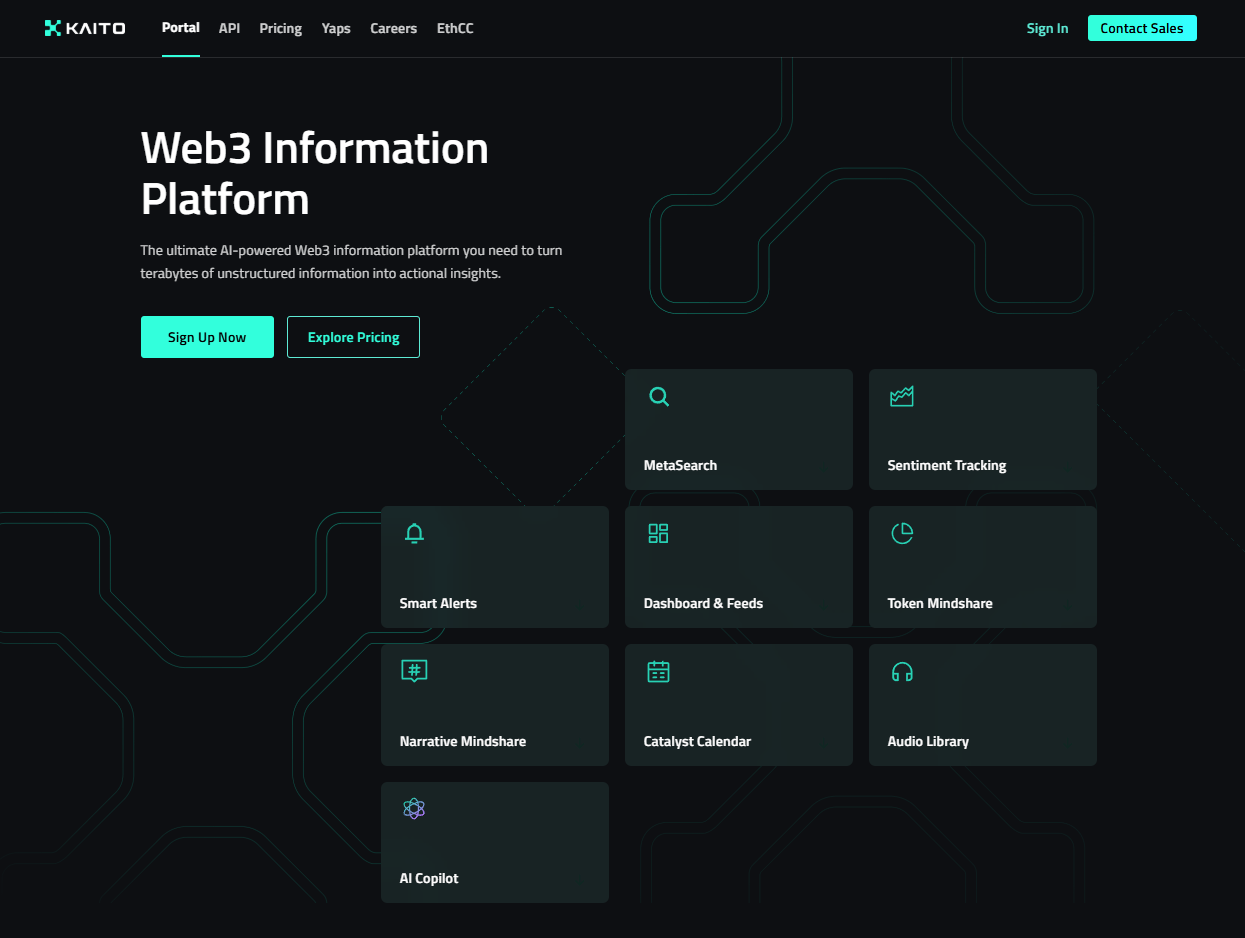Select the Audio Library headphones icon
The height and width of the screenshot is (938, 1245).
(902, 671)
